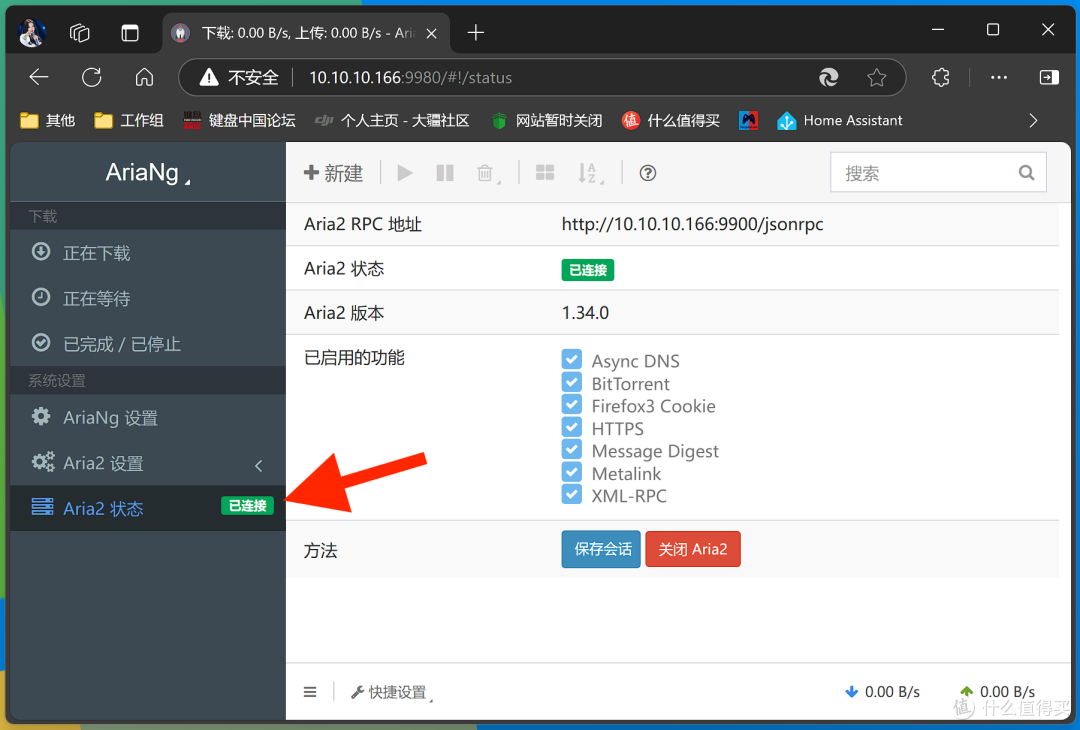Click the 保存会话 button

600,549
